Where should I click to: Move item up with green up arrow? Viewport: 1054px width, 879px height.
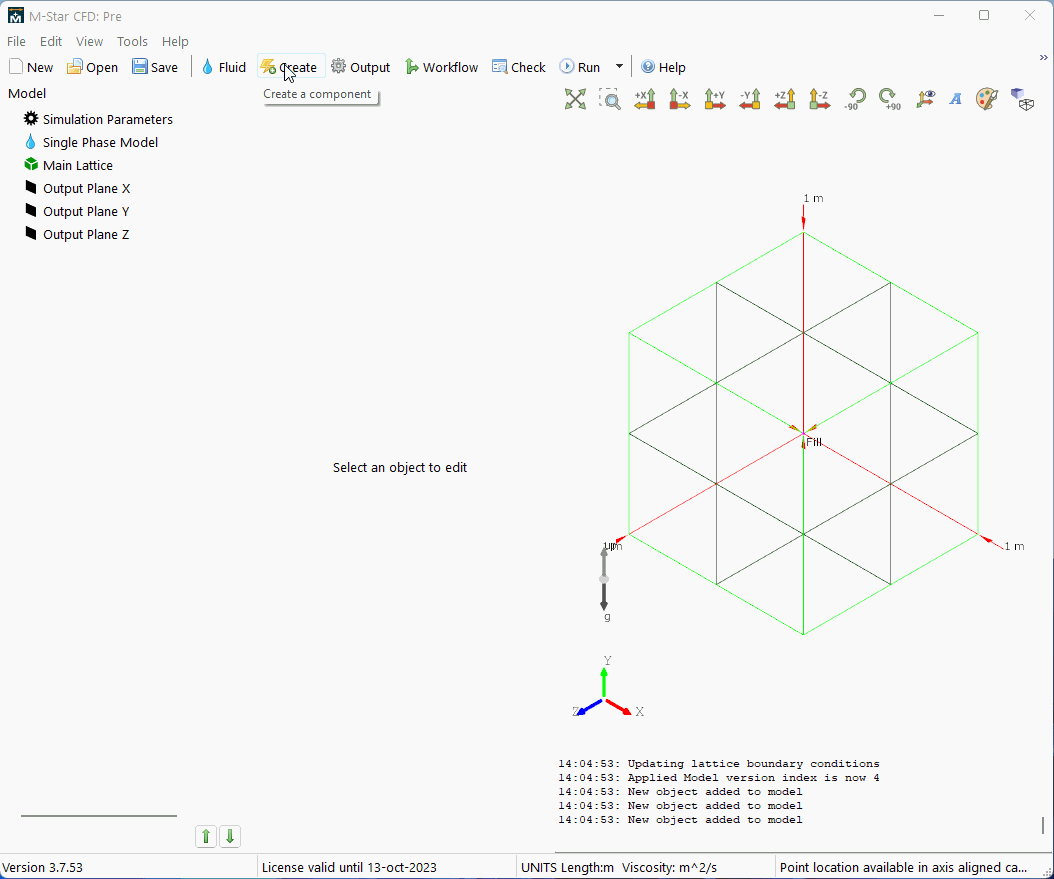(206, 837)
